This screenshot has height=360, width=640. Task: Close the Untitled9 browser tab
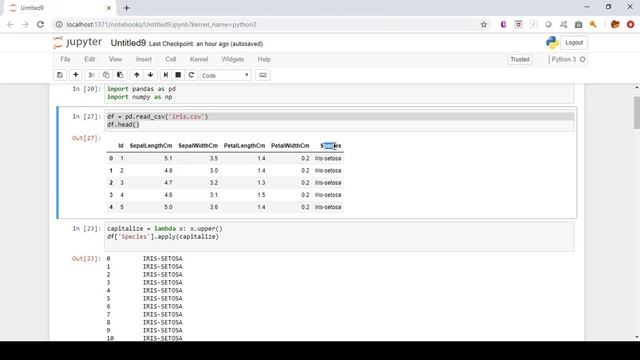point(109,8)
